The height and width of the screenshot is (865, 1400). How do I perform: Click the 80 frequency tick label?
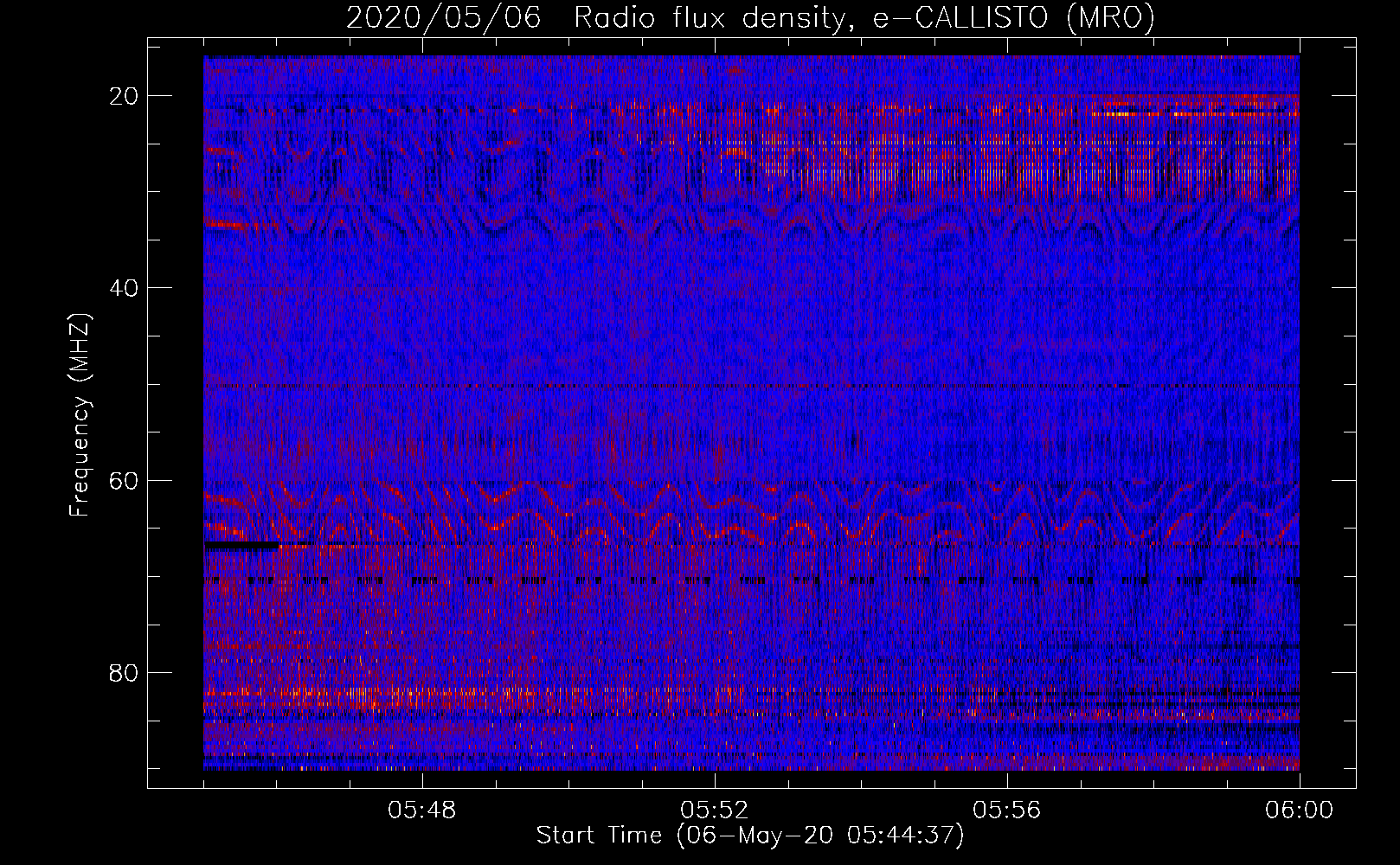[x=125, y=672]
